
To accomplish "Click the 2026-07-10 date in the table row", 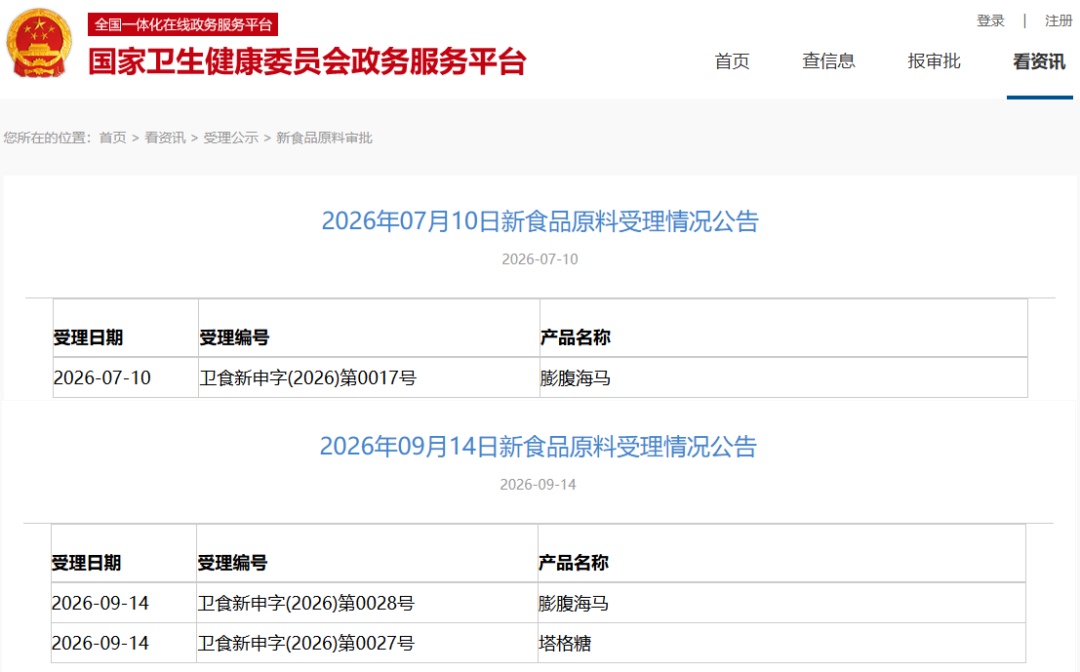I will (102, 378).
